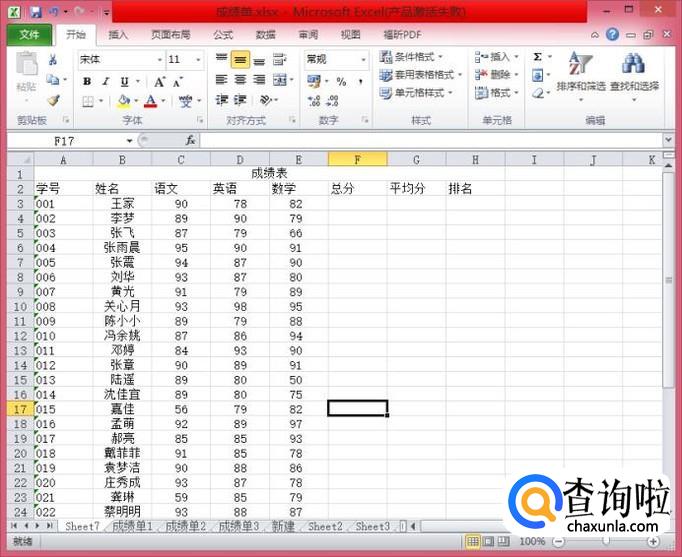Image resolution: width=682 pixels, height=557 pixels.
Task: Decrease decimal places icon
Action: click(332, 101)
